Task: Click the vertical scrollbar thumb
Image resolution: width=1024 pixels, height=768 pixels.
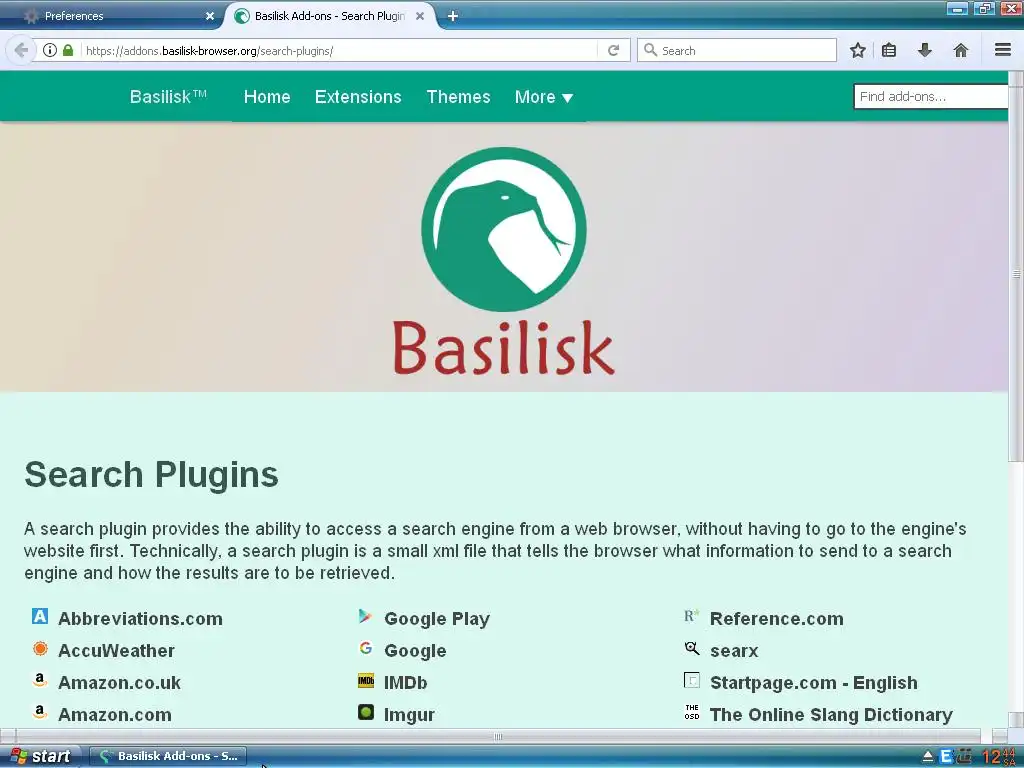Action: pos(1016,274)
